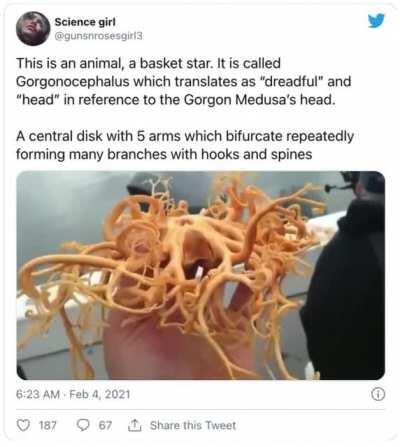
Task: Click the first line of the tweet about an animal
Action: point(149,63)
